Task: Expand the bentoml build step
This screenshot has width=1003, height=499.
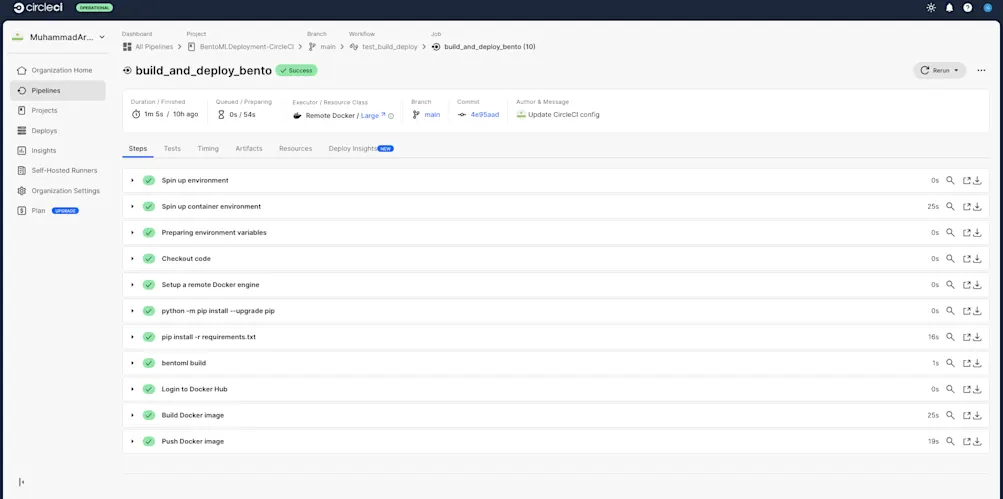Action: (x=132, y=363)
